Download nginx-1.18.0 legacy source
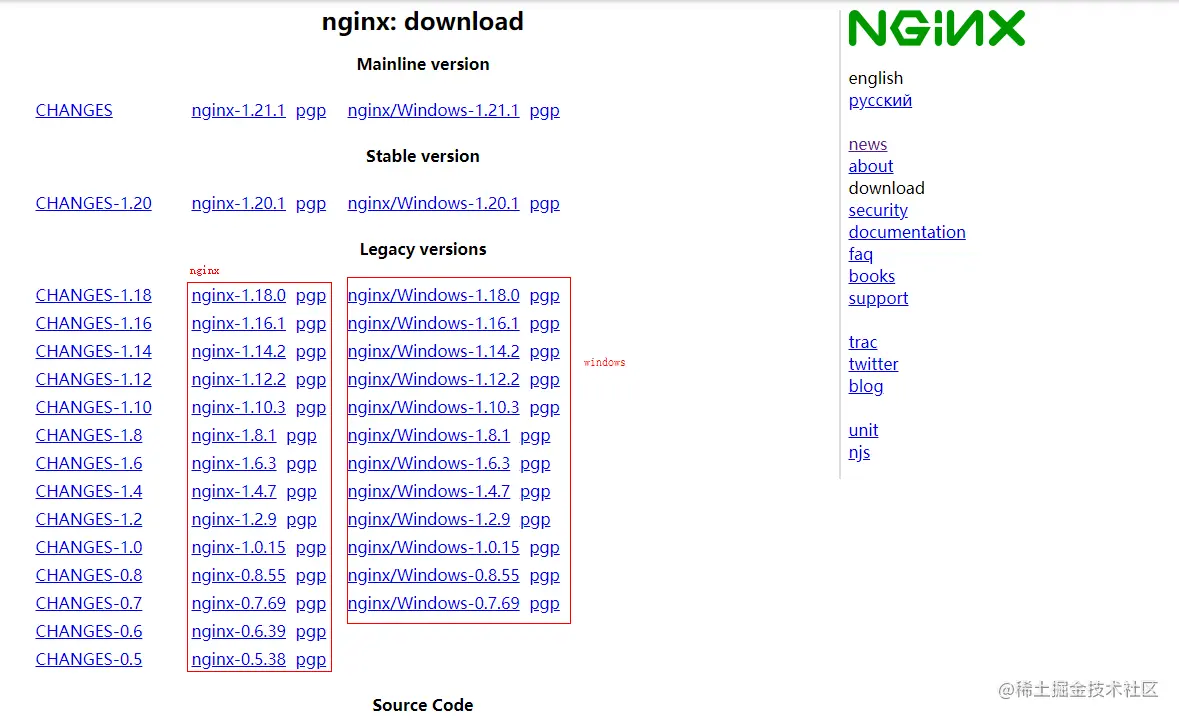This screenshot has width=1179, height=720. pos(238,295)
